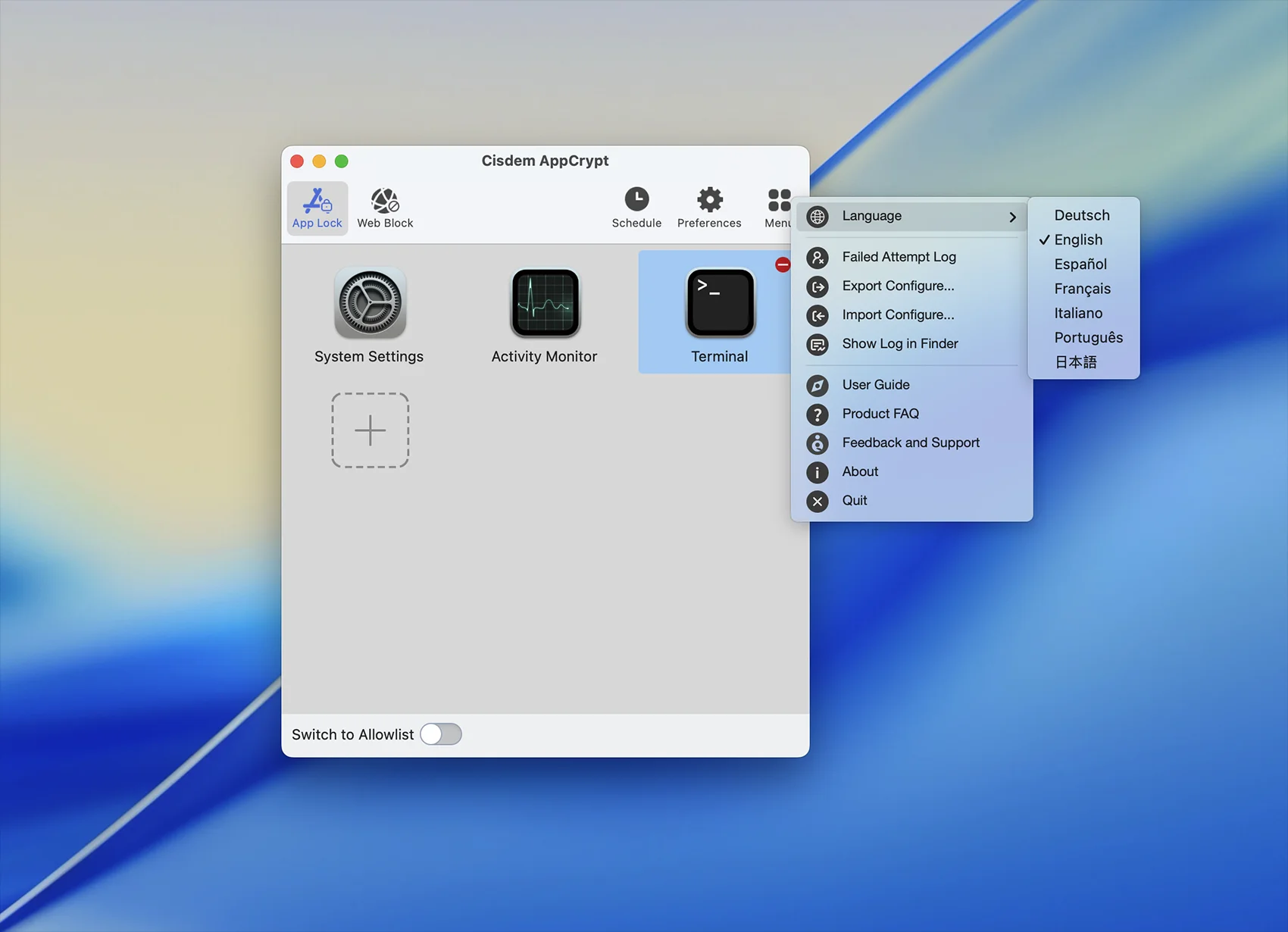Open the App Lock tab
This screenshot has height=932, width=1288.
[317, 208]
